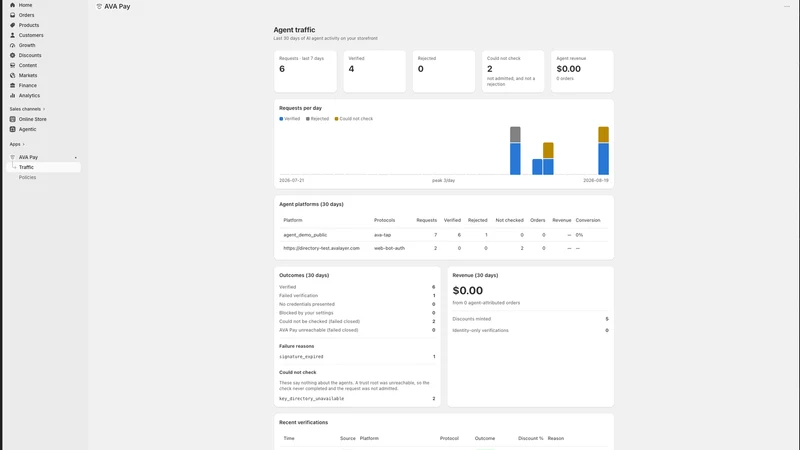The height and width of the screenshot is (450, 800).
Task: Click the Platform column header
Action: click(x=293, y=220)
